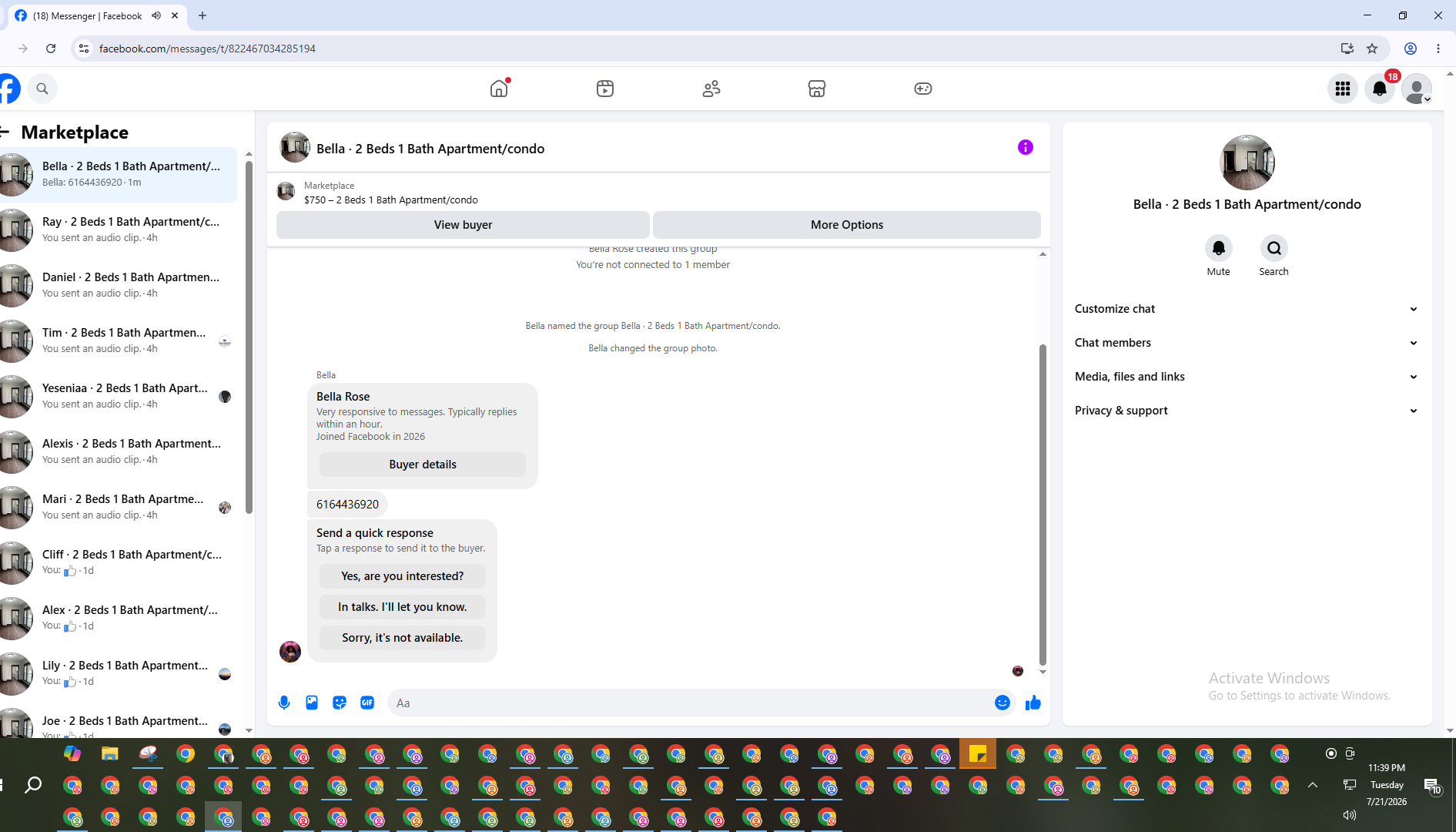Open a new browser tab

[203, 15]
